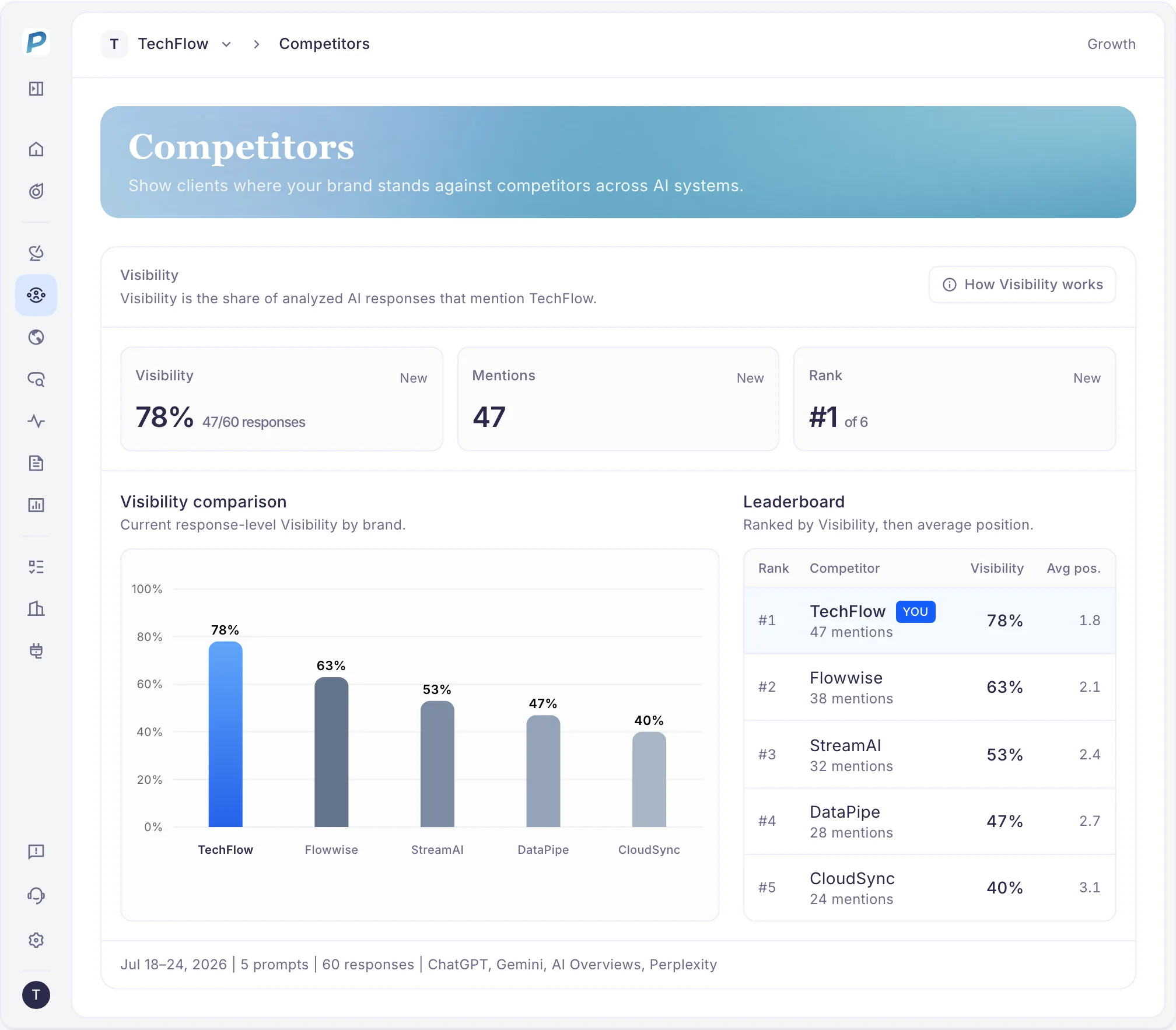Click the T workspace badge beside TechFlow
Image resolution: width=1176 pixels, height=1030 pixels.
[x=114, y=44]
